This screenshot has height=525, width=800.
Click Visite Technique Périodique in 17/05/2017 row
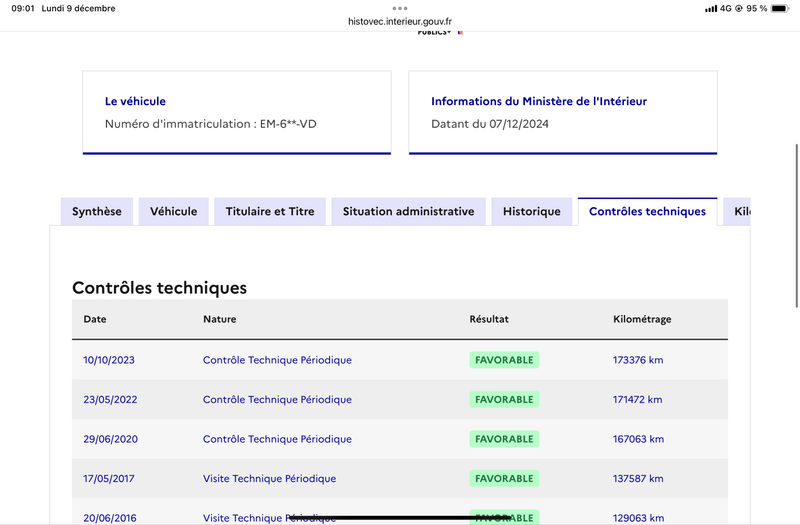click(269, 479)
